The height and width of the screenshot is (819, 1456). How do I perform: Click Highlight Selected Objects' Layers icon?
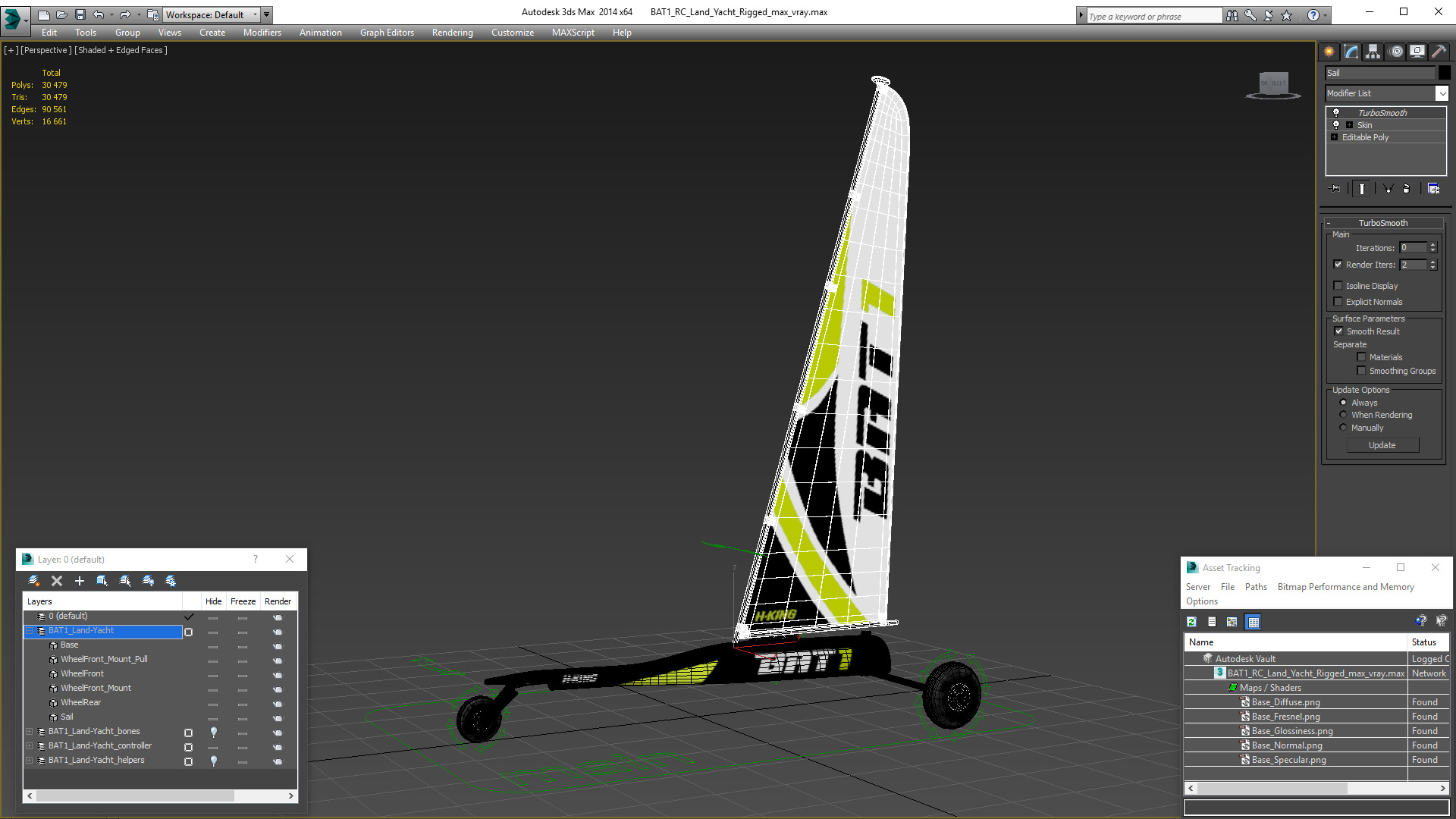point(125,581)
